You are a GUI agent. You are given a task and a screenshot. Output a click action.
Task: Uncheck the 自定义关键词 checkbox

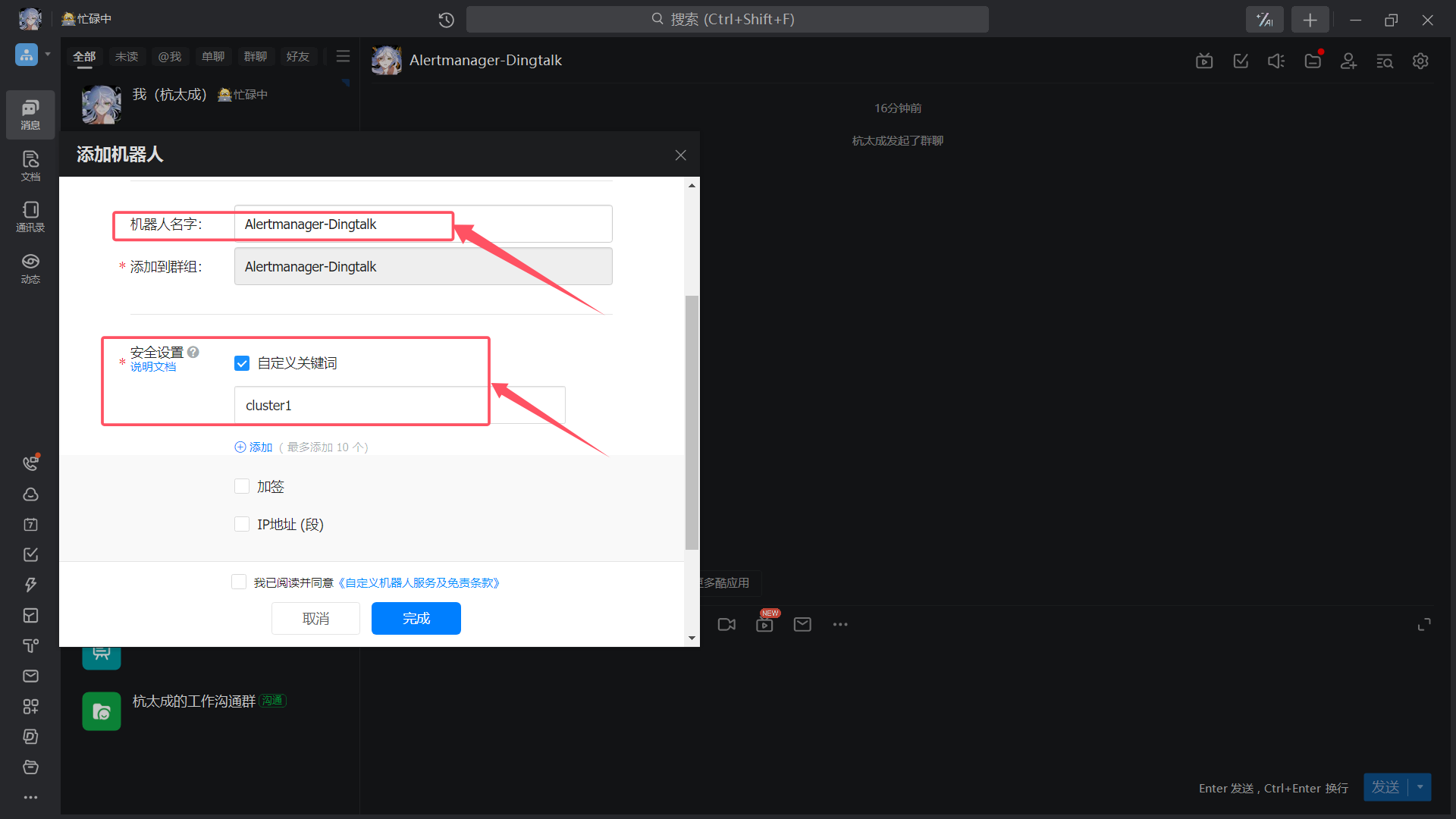pyautogui.click(x=242, y=363)
